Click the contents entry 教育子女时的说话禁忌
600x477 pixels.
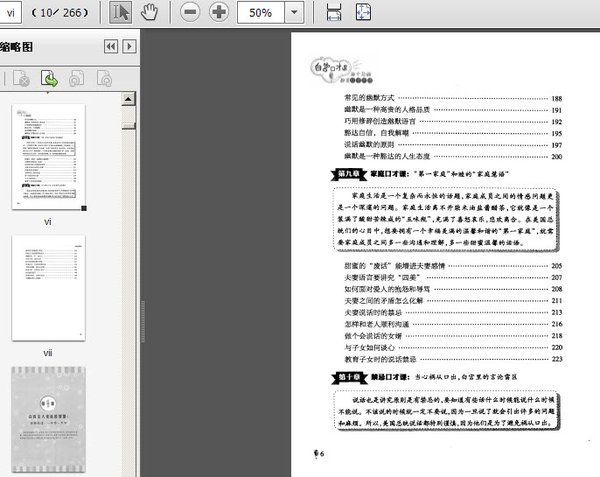pos(380,359)
